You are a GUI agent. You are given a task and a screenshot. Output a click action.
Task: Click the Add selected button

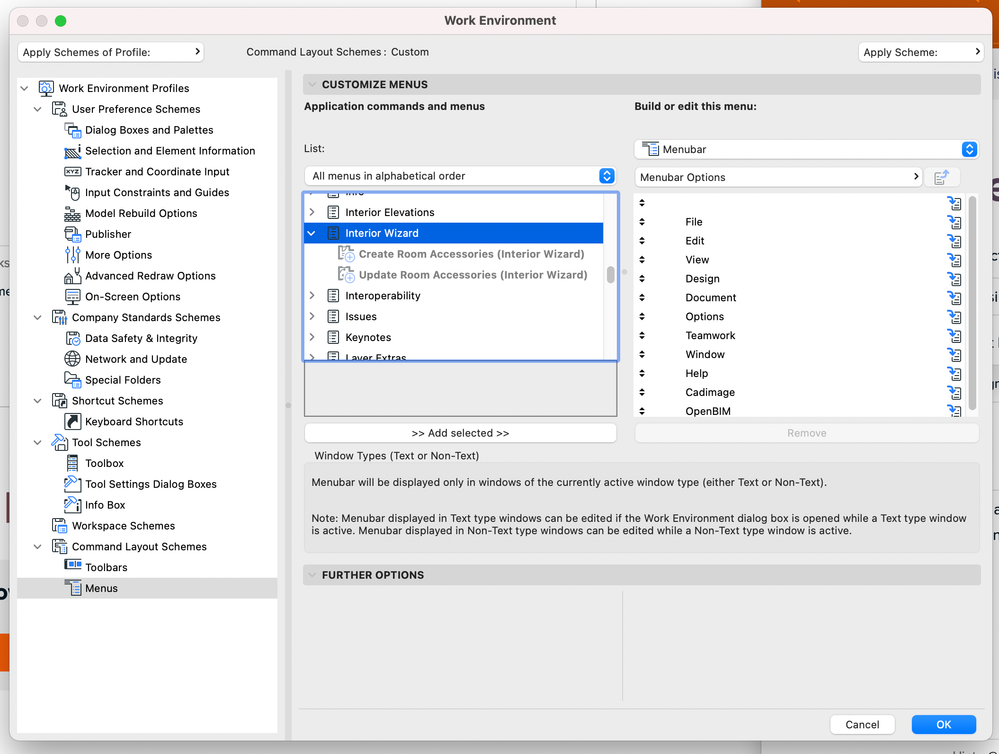tap(460, 433)
